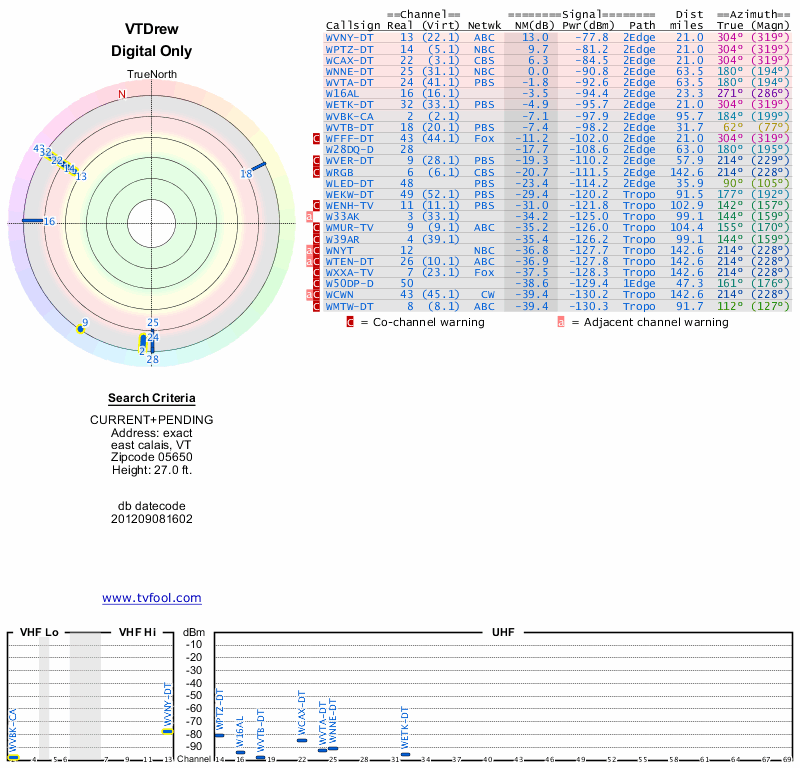800x768 pixels.
Task: Click the red N north marker on radar
Action: pos(122,95)
